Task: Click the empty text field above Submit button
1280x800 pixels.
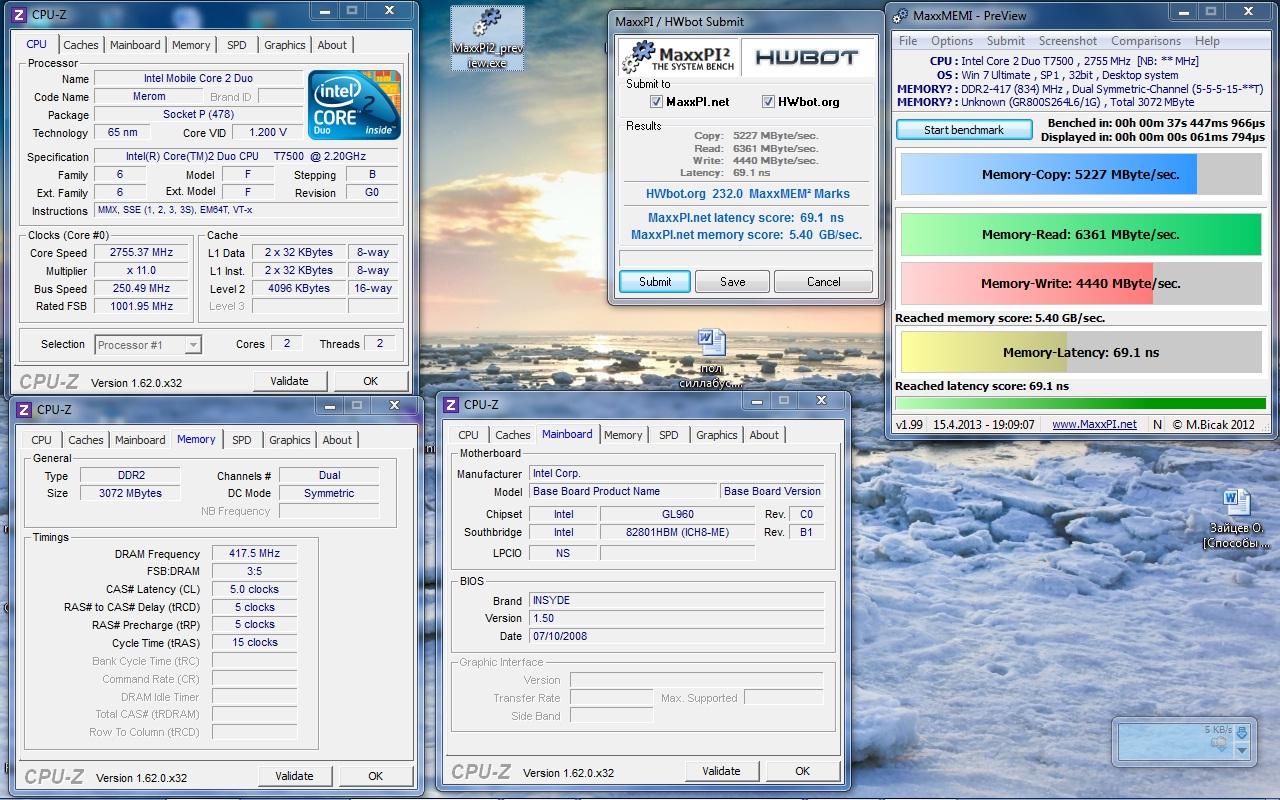Action: (x=745, y=258)
